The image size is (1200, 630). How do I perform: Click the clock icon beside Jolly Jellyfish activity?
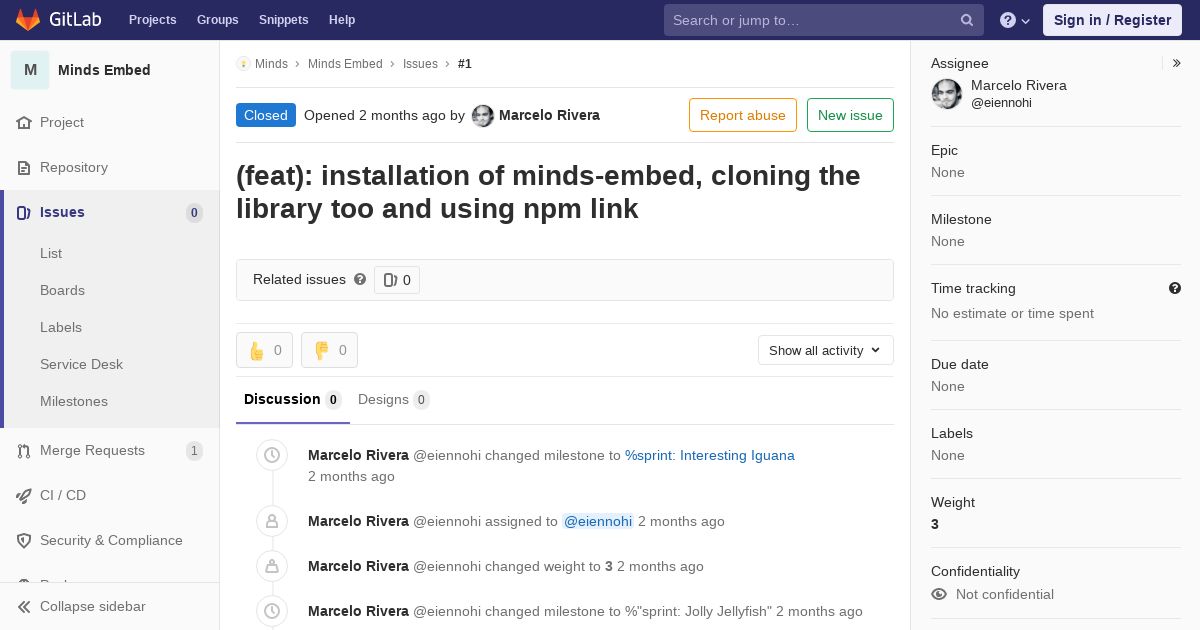(x=272, y=611)
